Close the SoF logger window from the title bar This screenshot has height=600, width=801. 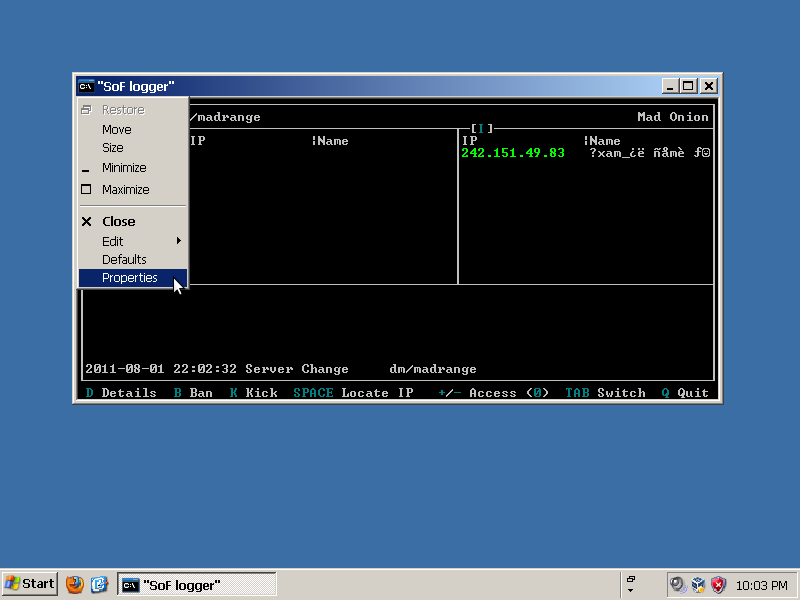tap(709, 86)
